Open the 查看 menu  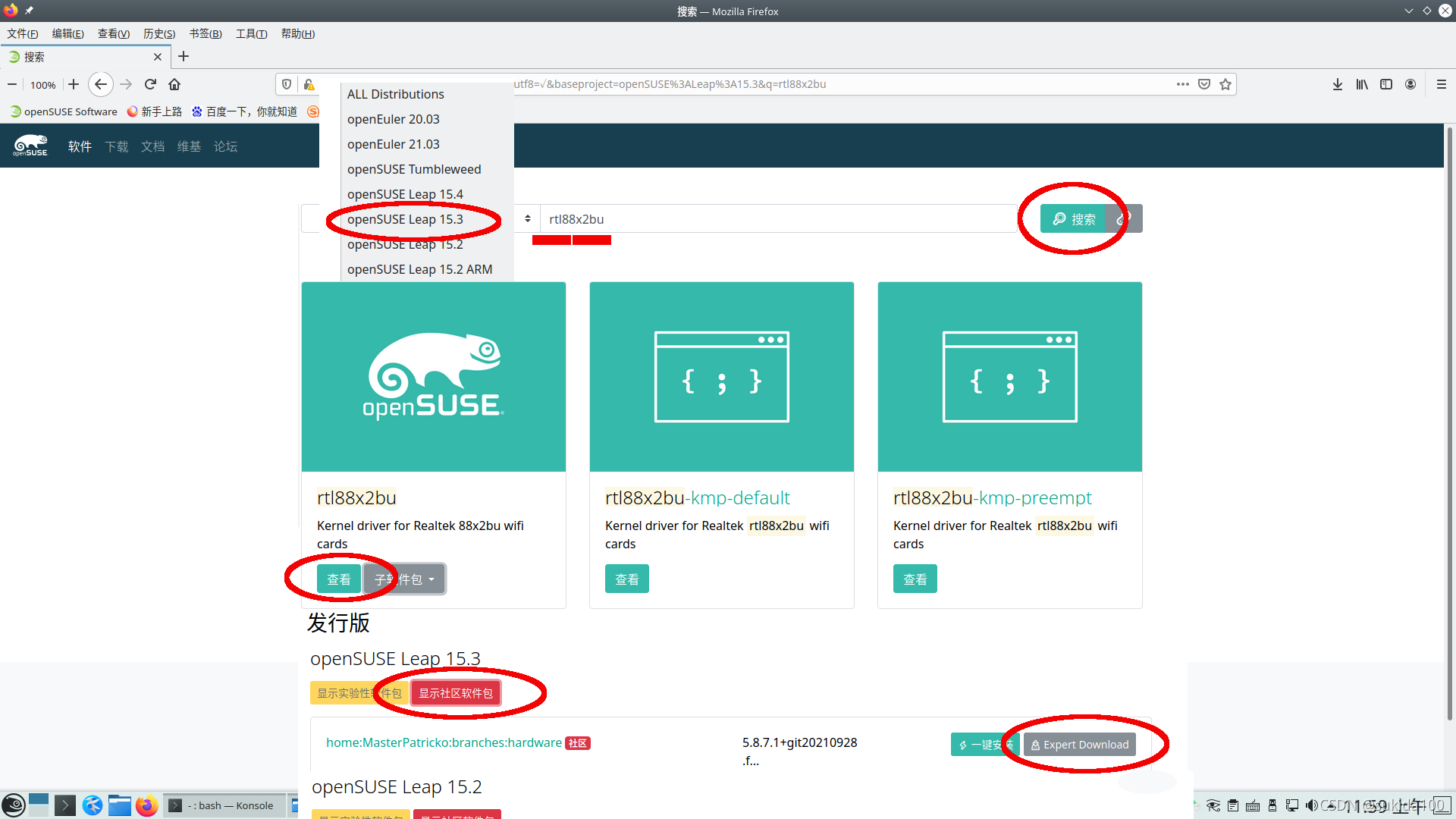click(x=114, y=33)
